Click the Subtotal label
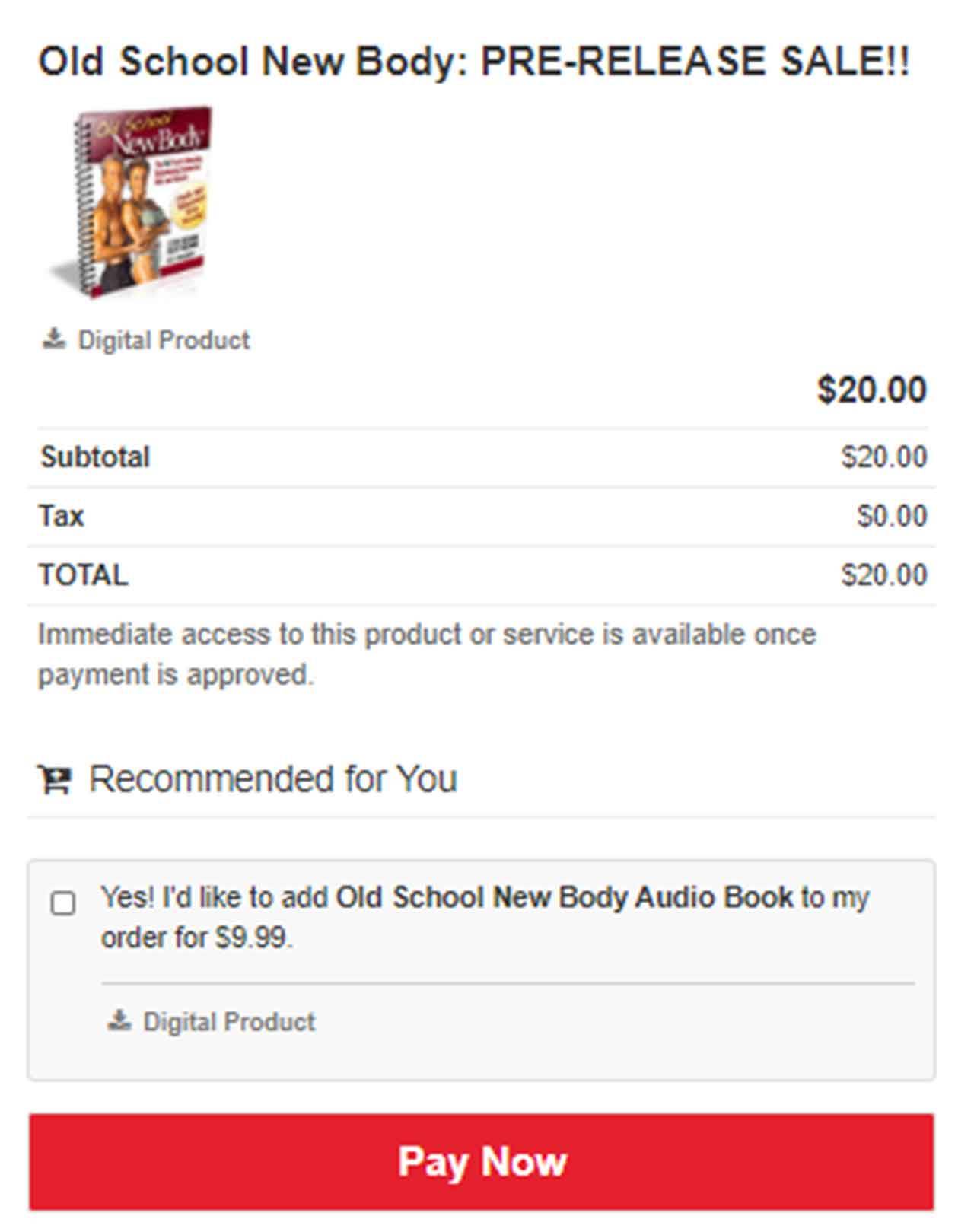 (x=95, y=457)
